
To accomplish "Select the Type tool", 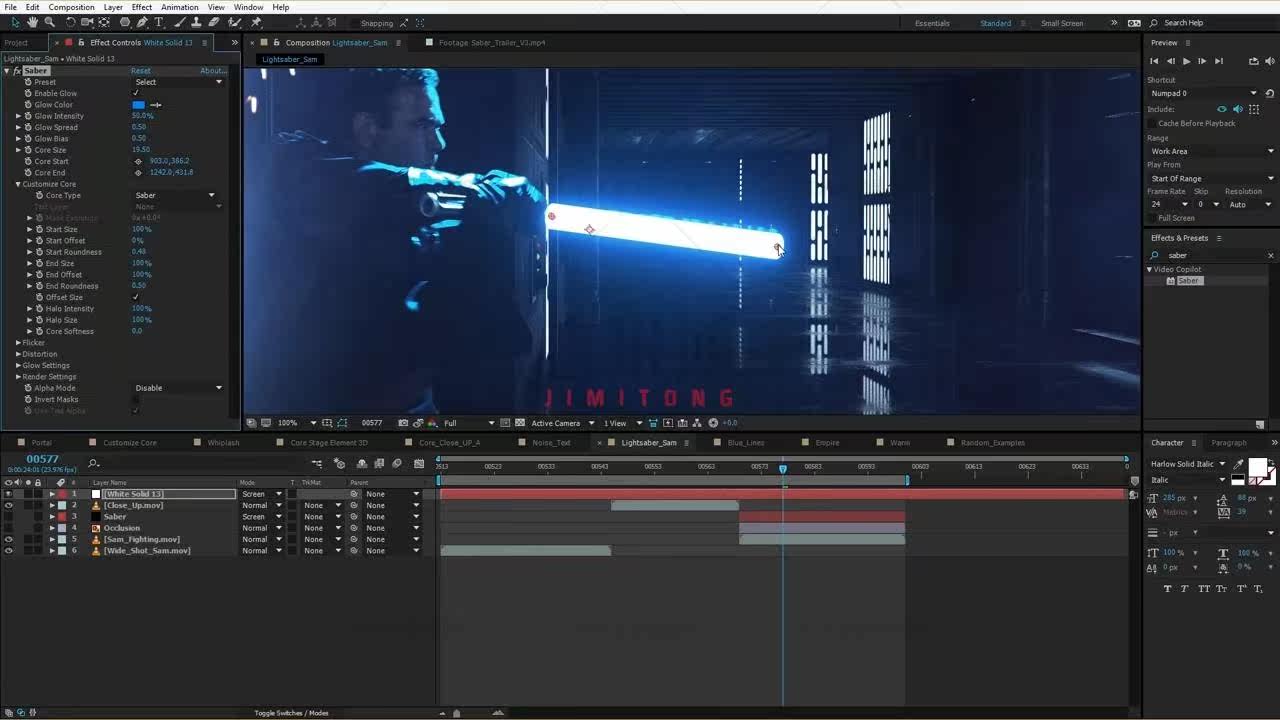I will 158,22.
